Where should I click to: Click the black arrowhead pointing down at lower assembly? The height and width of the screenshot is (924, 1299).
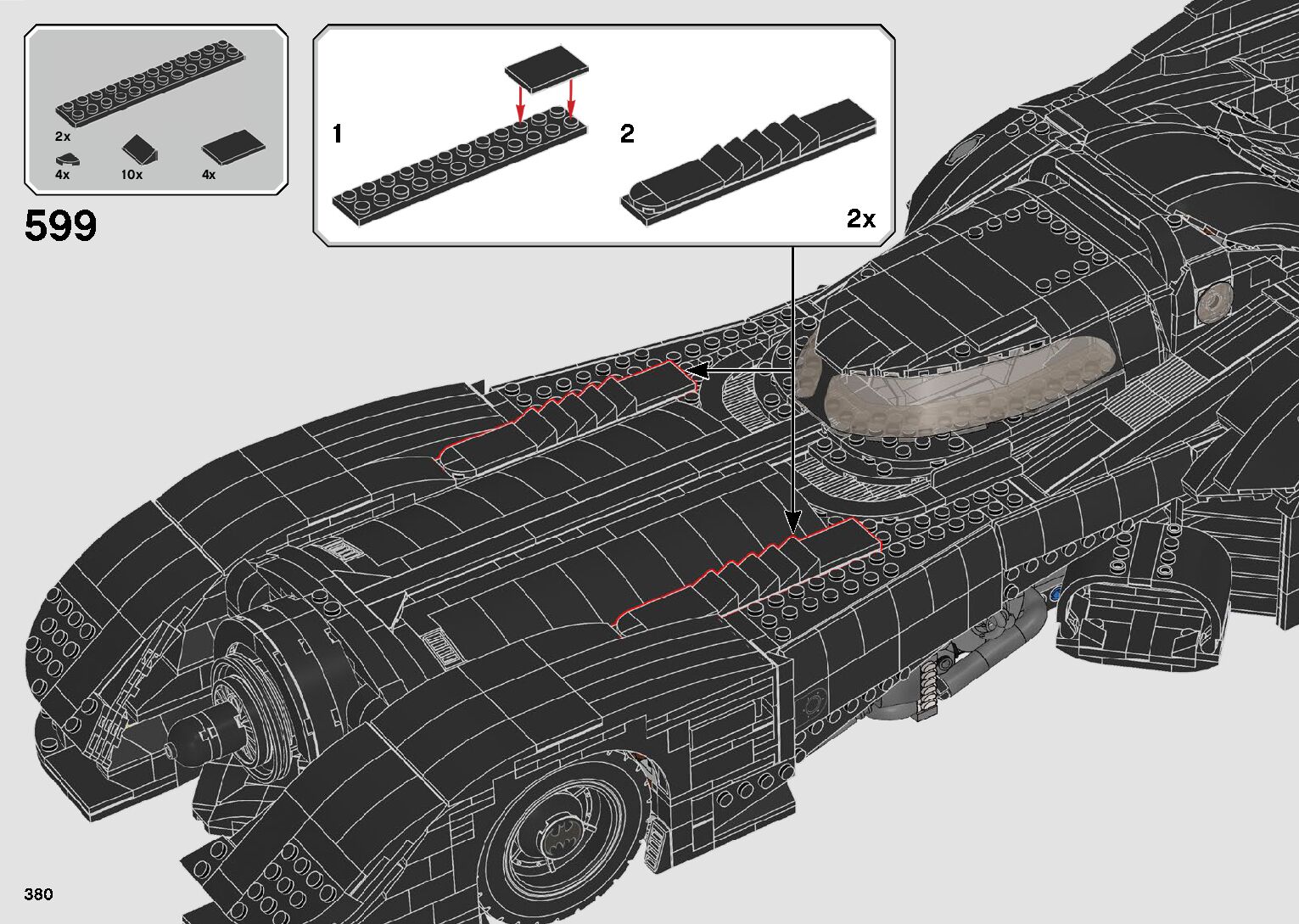pyautogui.click(x=792, y=522)
